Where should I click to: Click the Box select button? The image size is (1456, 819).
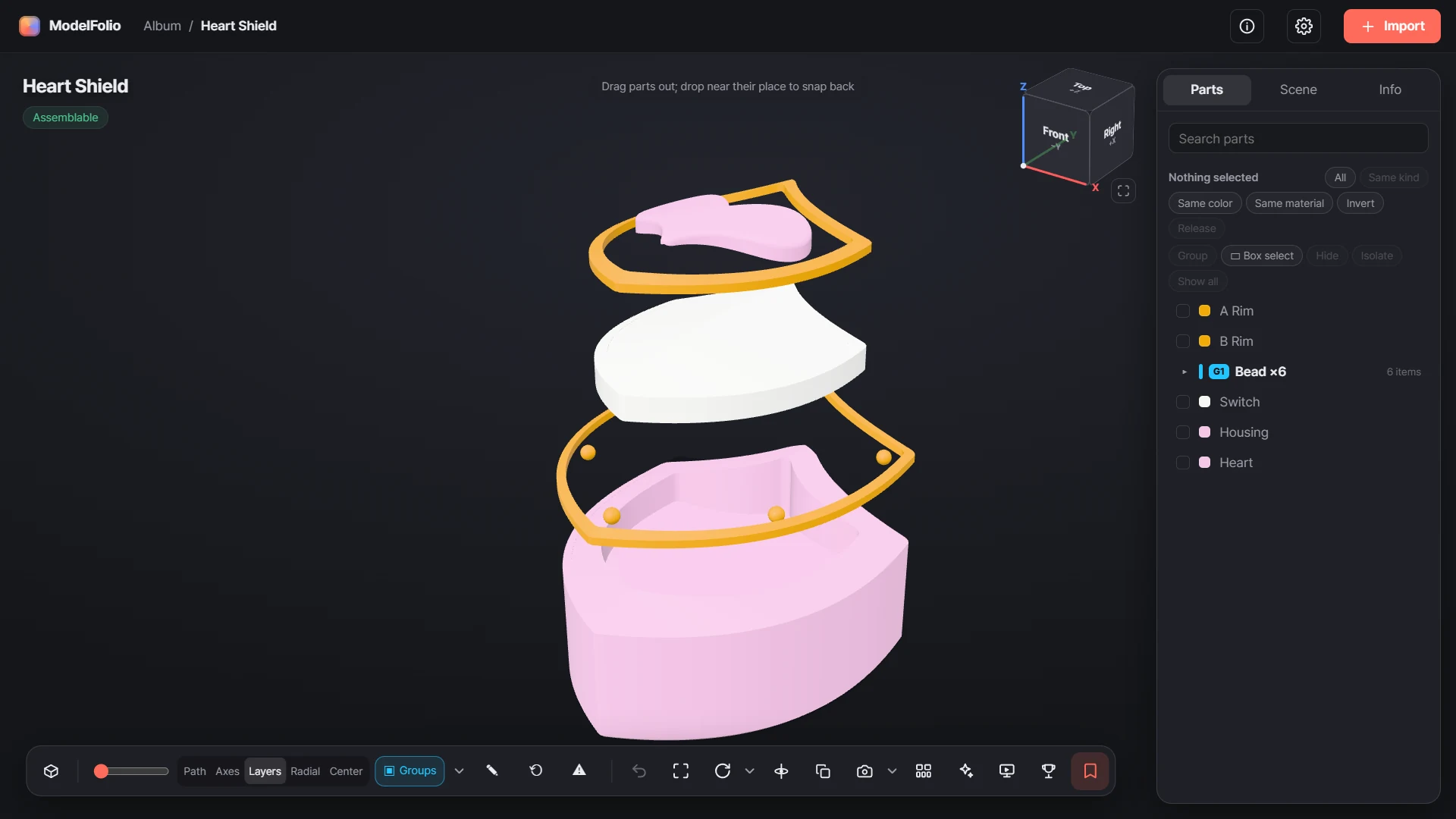1262,256
